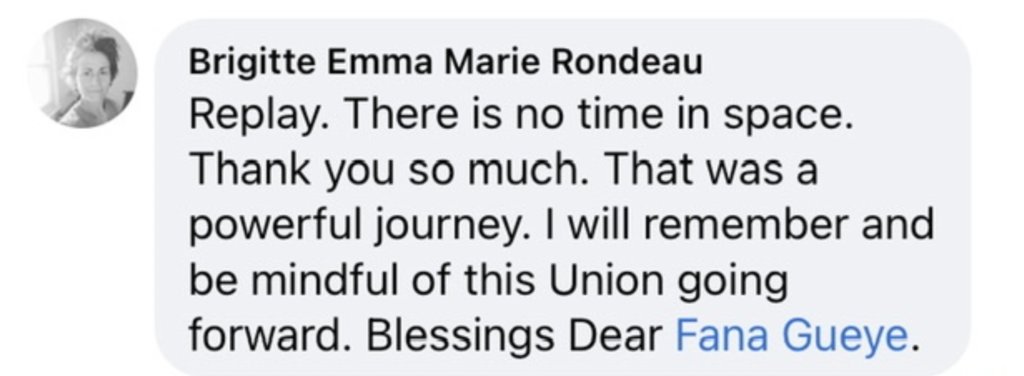Click the first name Fana in the mention

click(725, 336)
